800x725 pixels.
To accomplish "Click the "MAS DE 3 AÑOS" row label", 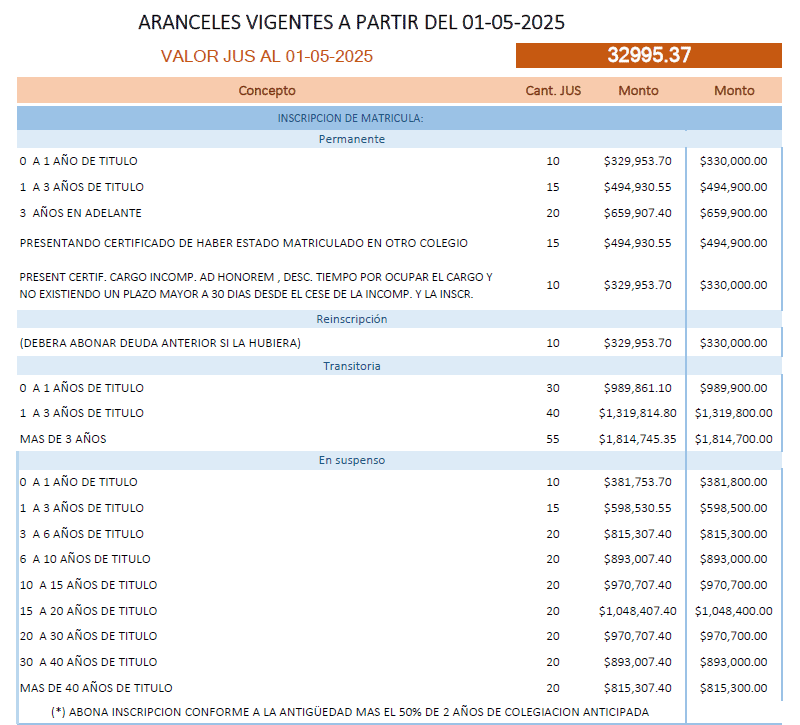I will pos(63,439).
